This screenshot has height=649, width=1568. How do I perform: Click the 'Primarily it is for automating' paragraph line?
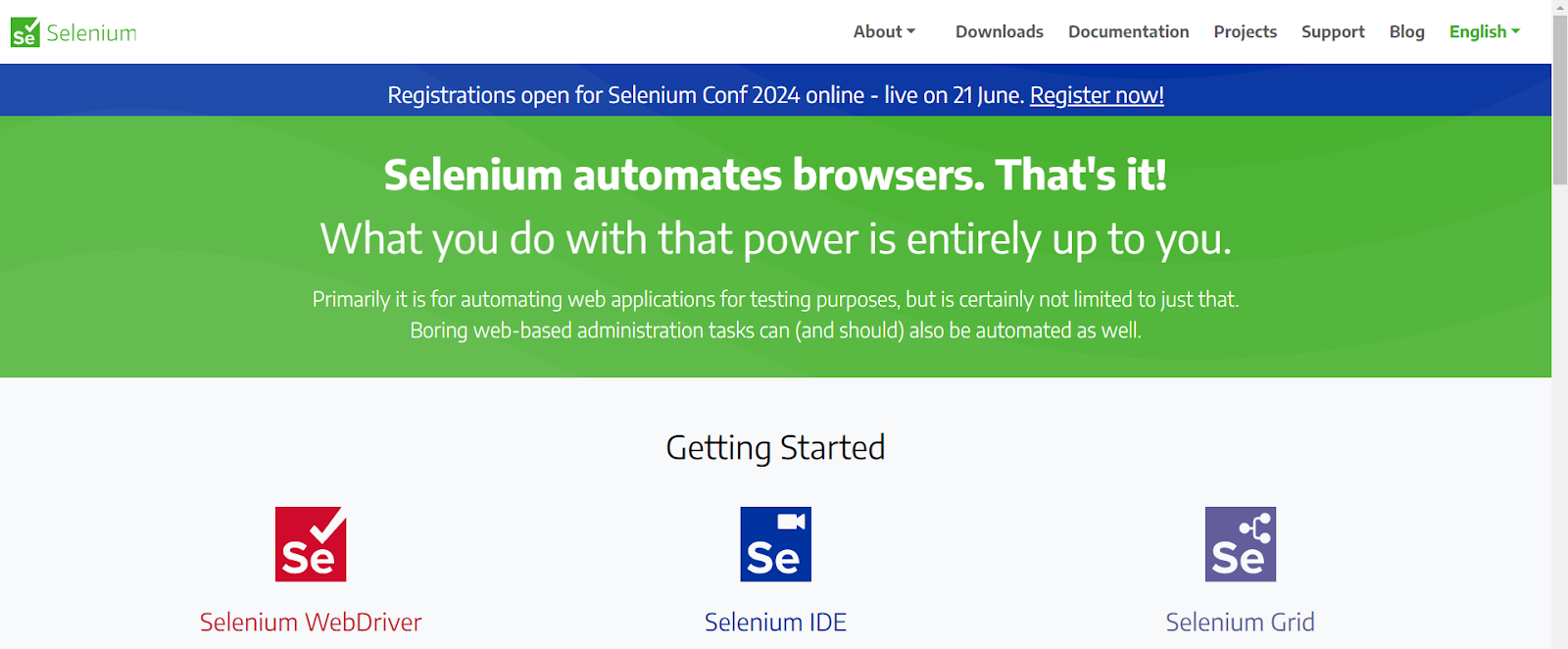click(775, 299)
